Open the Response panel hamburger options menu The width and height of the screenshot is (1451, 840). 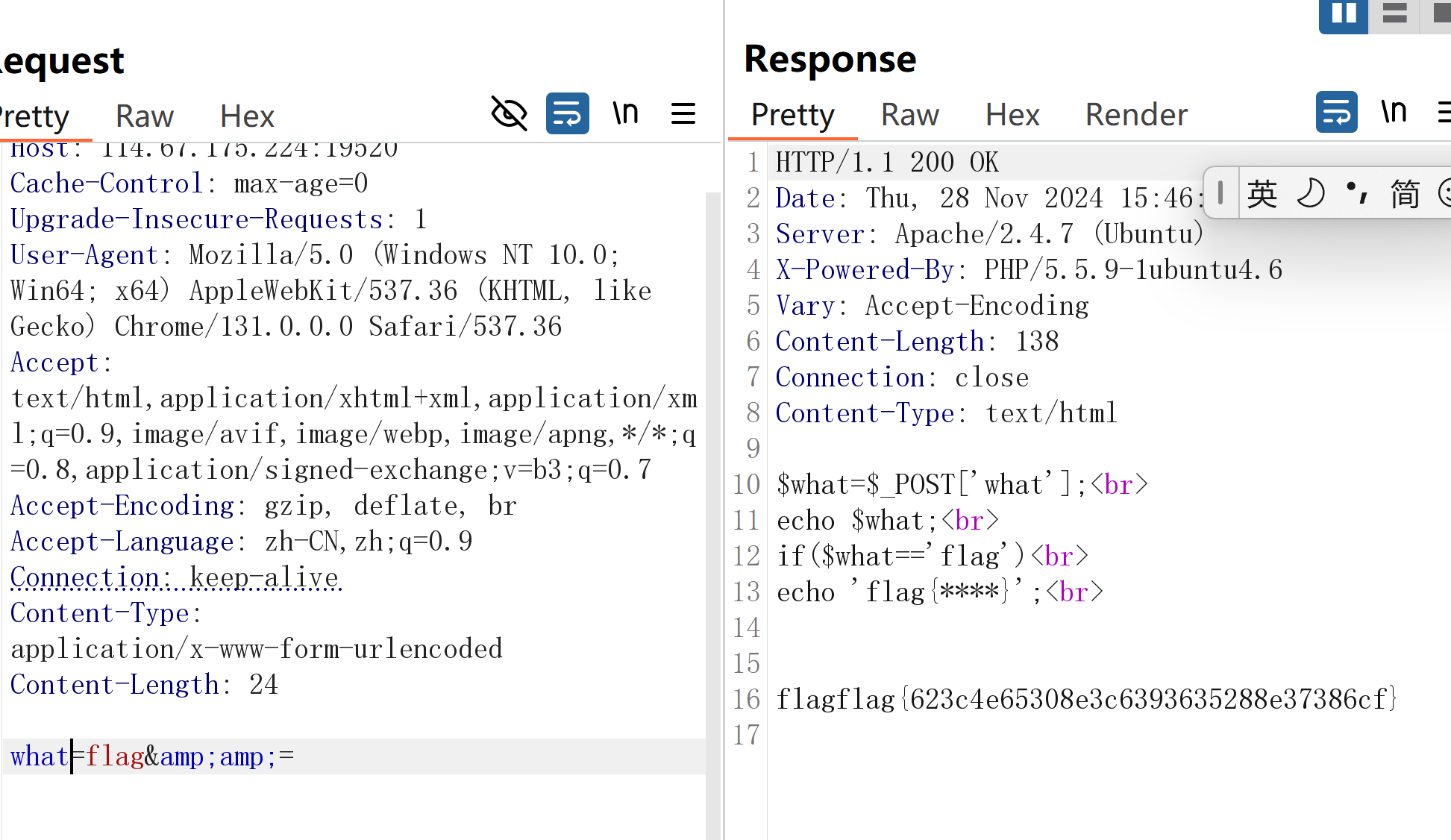pos(1444,113)
